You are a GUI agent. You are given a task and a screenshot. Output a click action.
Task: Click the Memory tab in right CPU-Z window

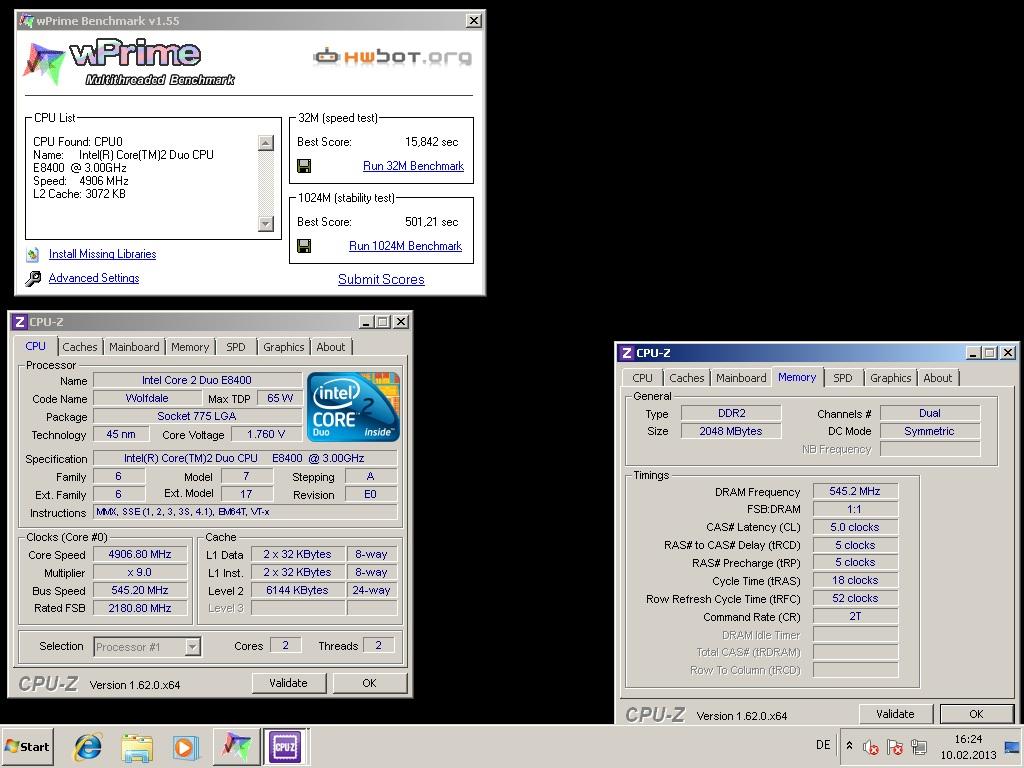click(797, 377)
